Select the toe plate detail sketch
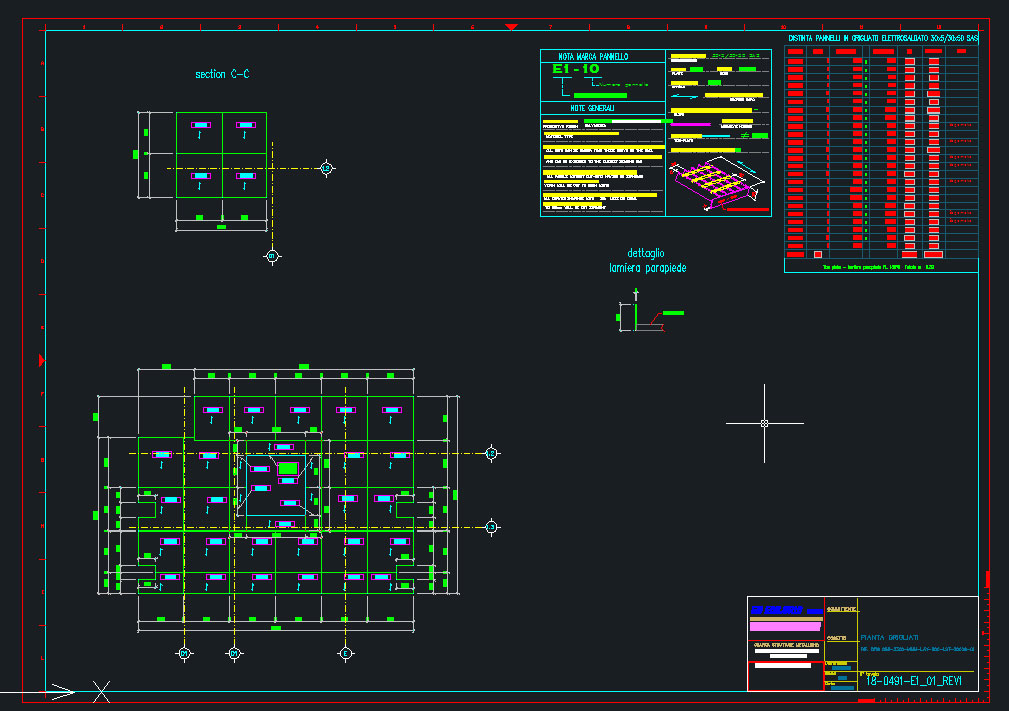The width and height of the screenshot is (1009, 711). 650,312
